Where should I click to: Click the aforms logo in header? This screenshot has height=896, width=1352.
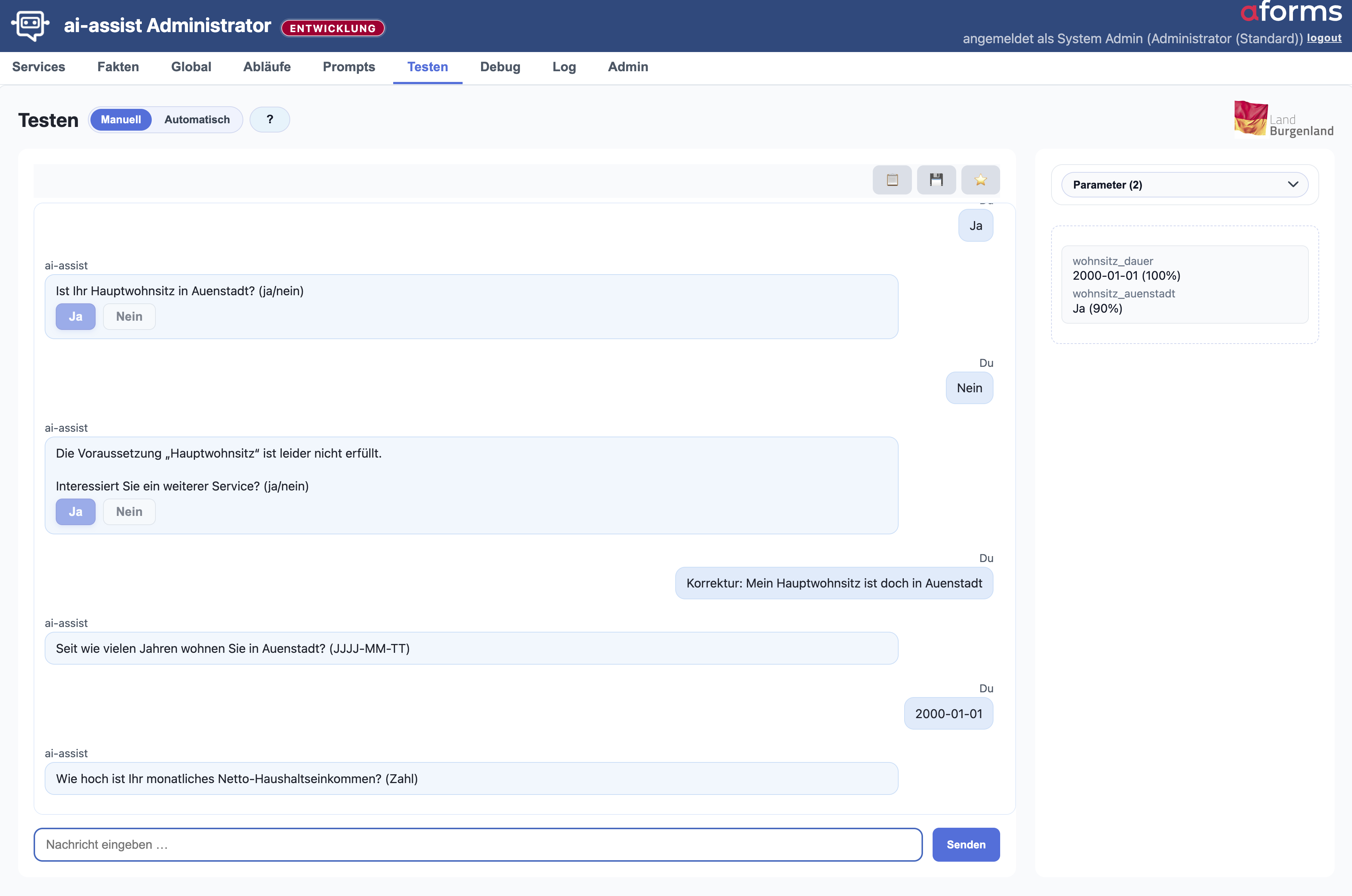[1291, 11]
